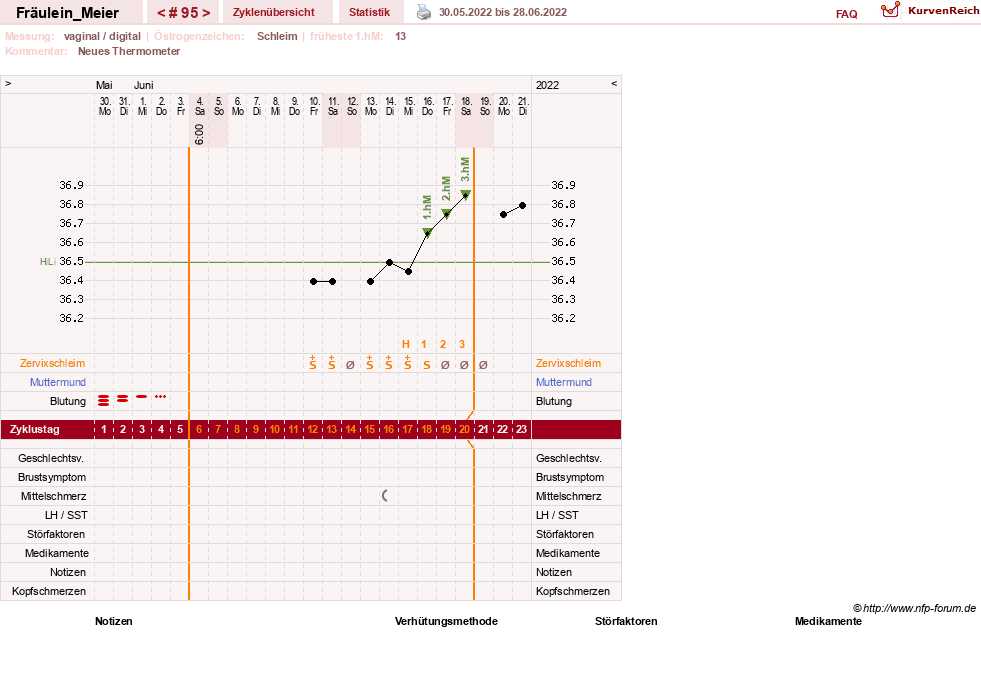Click the Zyklustag row header
This screenshot has width=981, height=700.
pos(35,430)
